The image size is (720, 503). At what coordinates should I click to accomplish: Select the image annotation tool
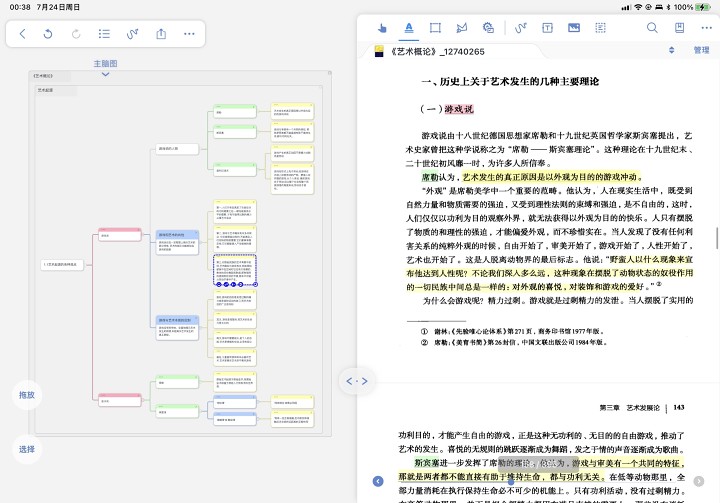pyautogui.click(x=574, y=28)
